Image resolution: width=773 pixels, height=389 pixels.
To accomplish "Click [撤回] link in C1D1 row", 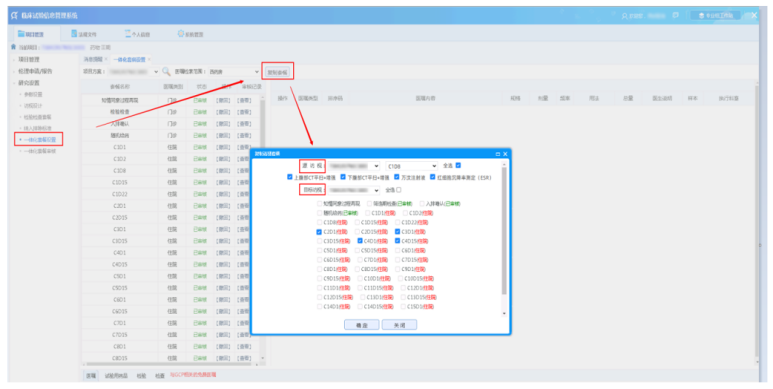I will (223, 147).
